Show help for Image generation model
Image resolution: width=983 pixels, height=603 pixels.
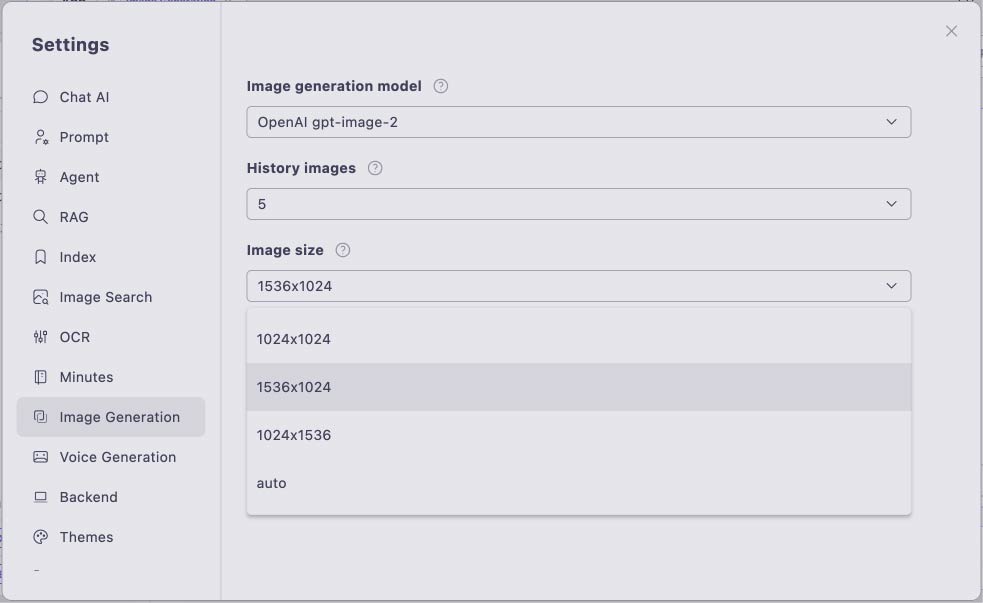tap(441, 86)
